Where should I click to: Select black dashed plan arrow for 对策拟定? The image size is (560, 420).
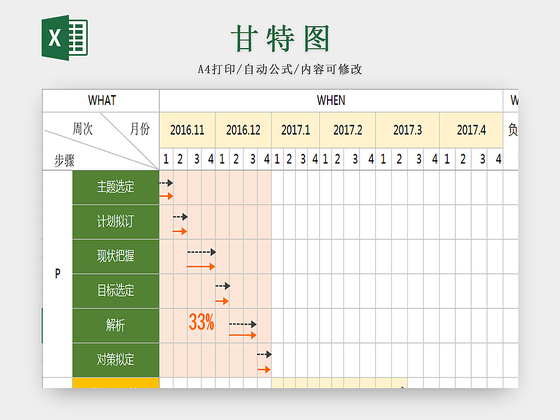point(264,354)
